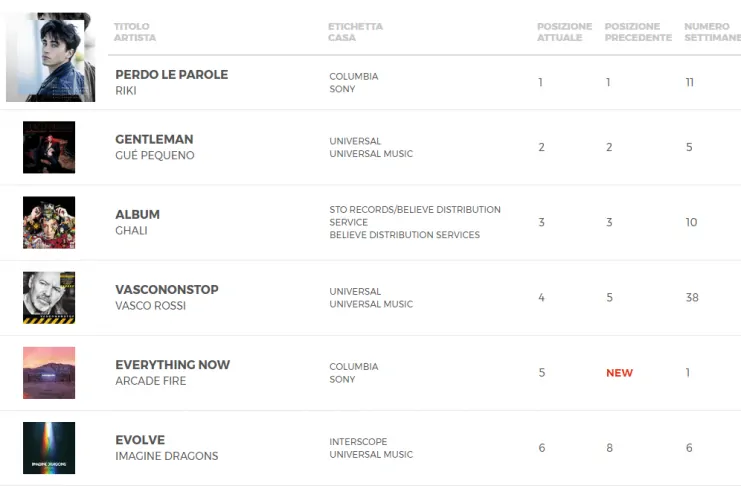This screenshot has height=486, width=741.
Task: Click the Etichetta Casa column header
Action: coord(355,32)
